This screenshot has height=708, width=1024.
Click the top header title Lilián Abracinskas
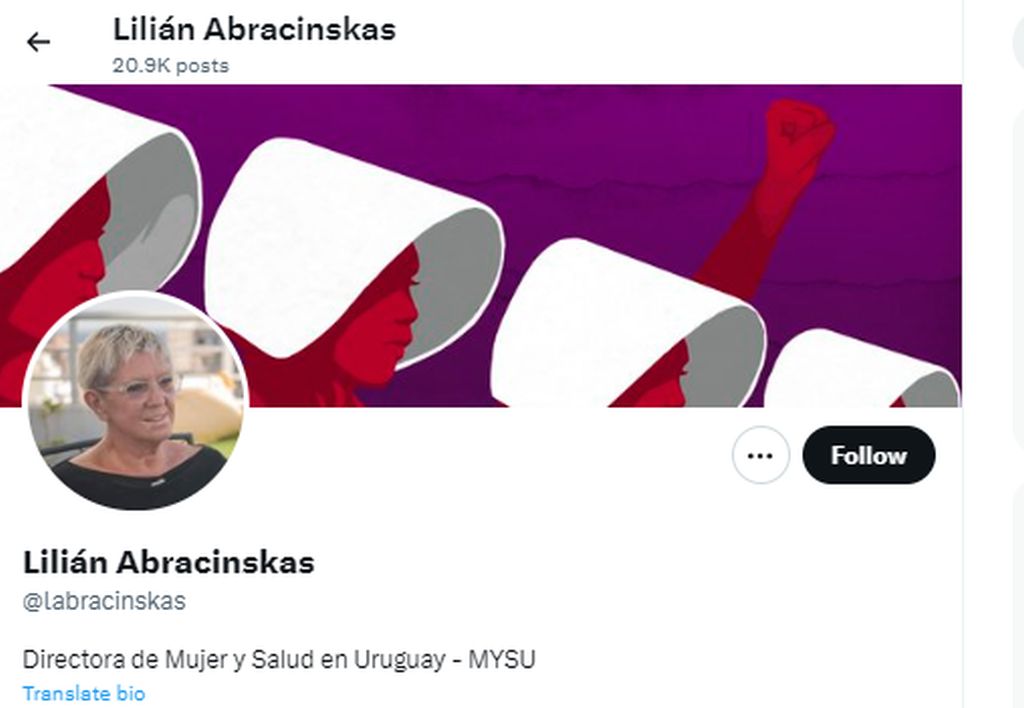[254, 29]
